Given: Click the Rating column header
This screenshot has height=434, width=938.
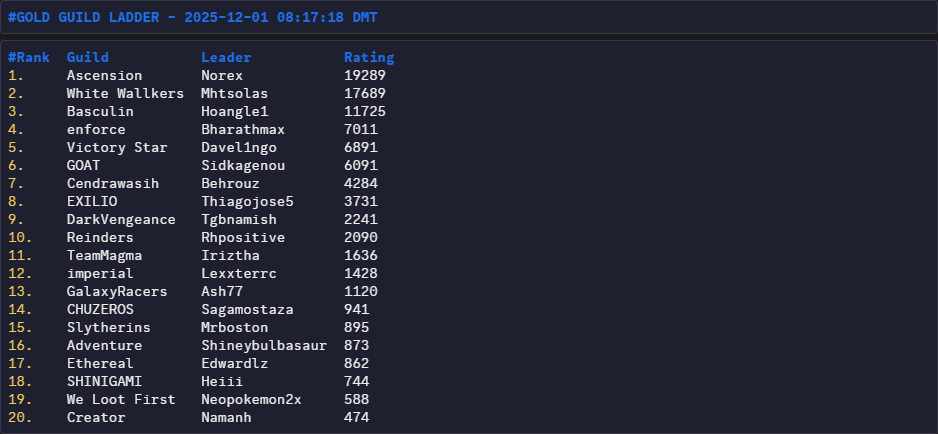Looking at the screenshot, I should pyautogui.click(x=369, y=57).
